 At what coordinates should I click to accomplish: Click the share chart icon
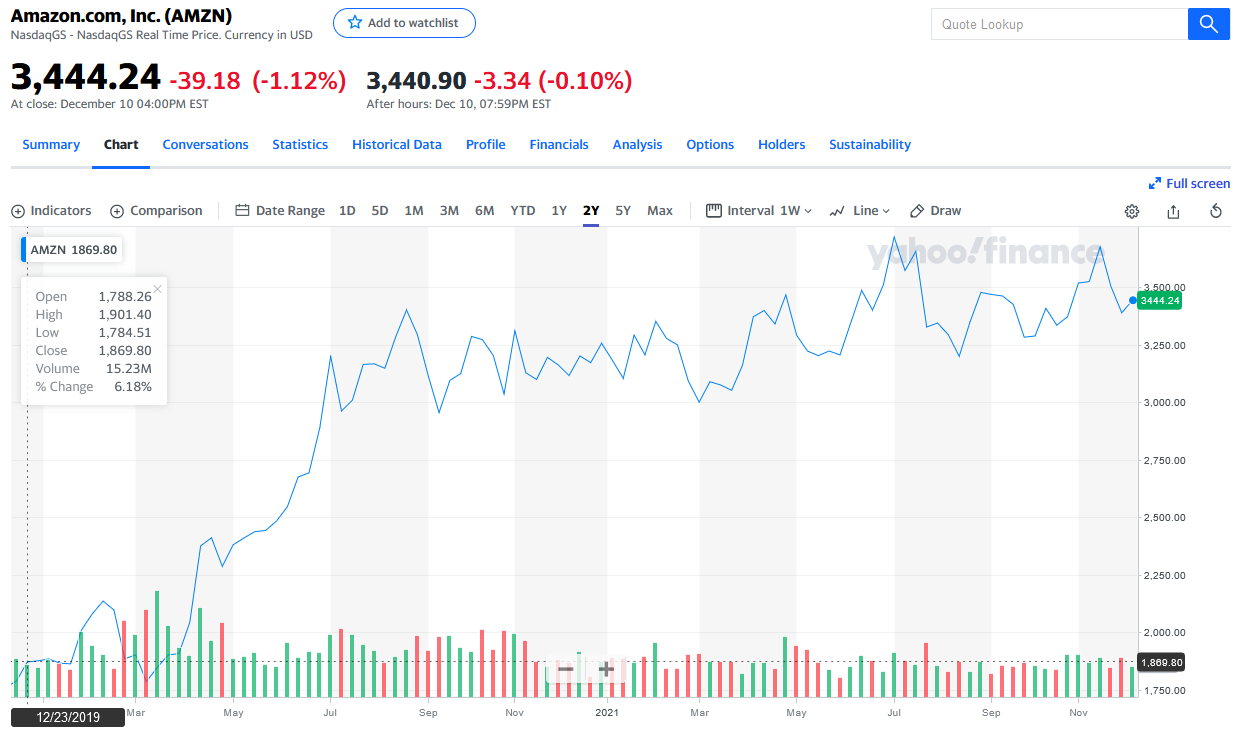1174,211
